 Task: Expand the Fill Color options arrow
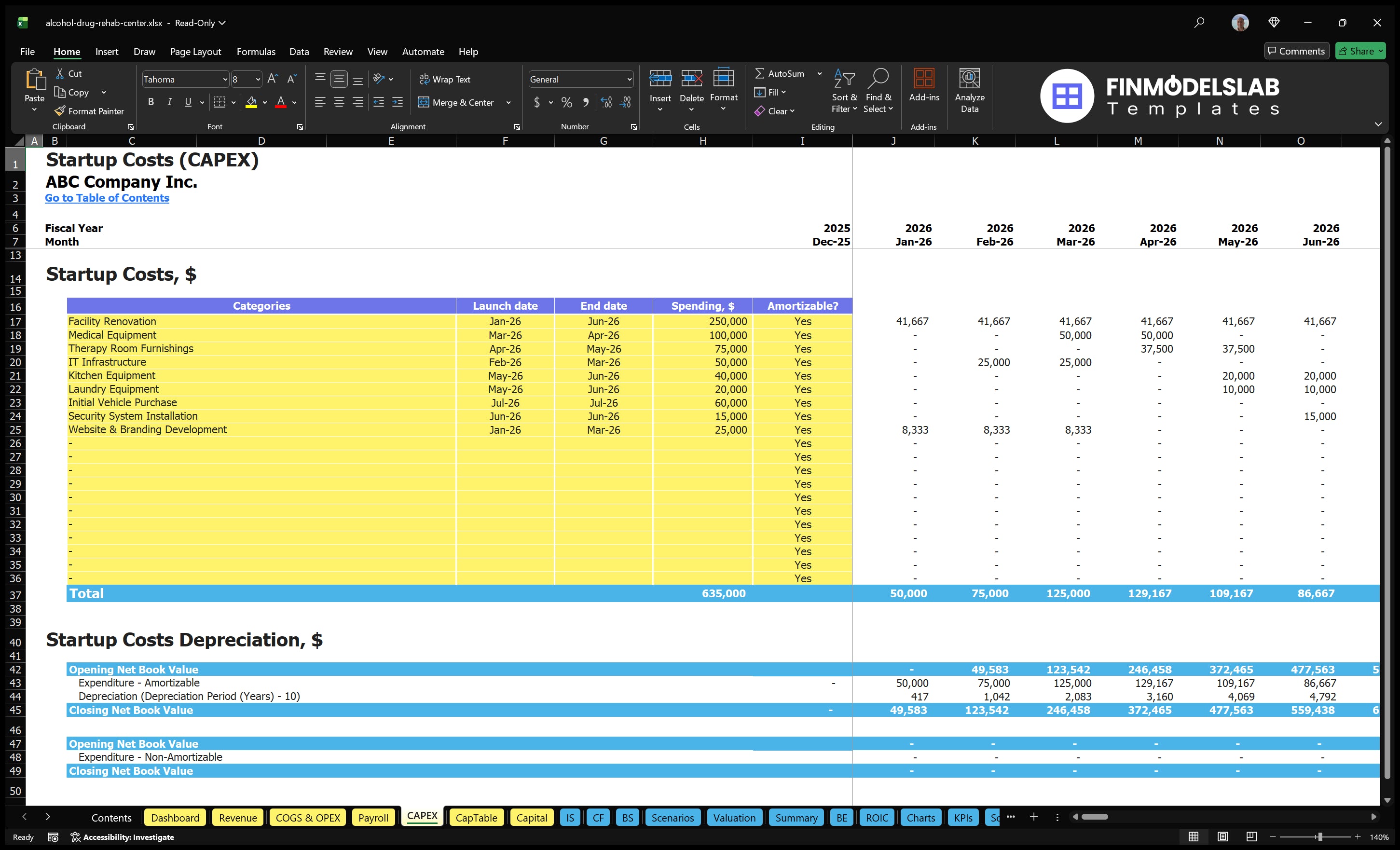[x=265, y=103]
